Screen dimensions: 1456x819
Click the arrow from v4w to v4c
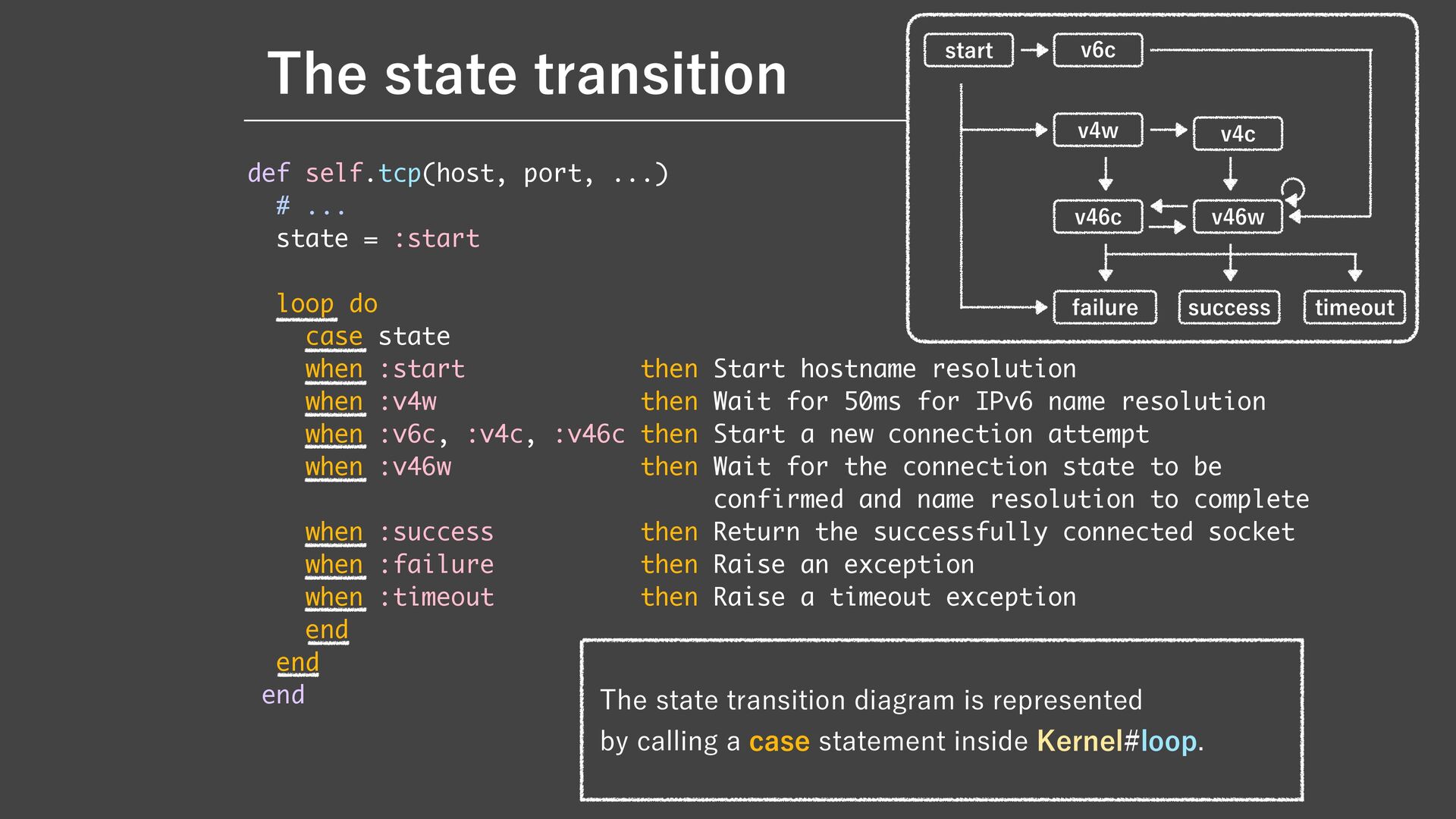click(x=1169, y=130)
